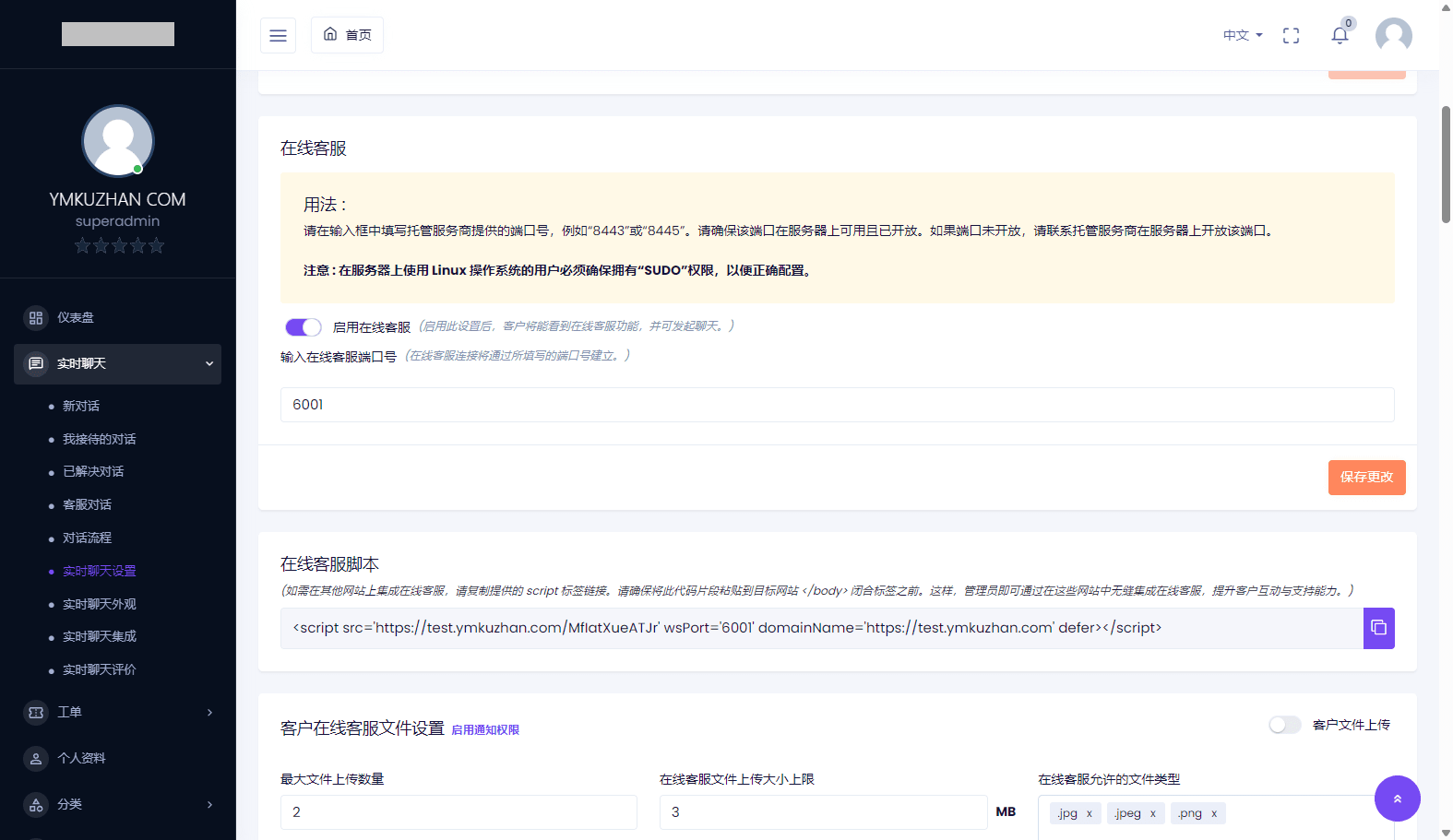Click the page vertical scrollbar thumb
This screenshot has height=840, width=1453.
pyautogui.click(x=1446, y=164)
